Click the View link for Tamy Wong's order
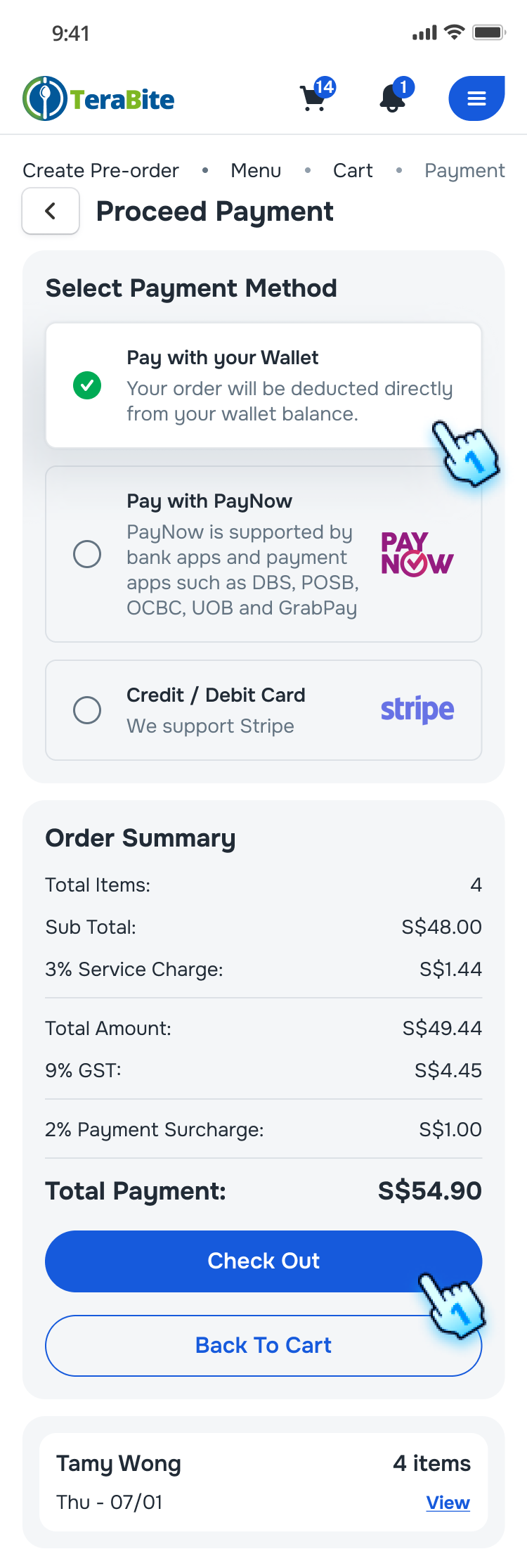 (448, 1503)
